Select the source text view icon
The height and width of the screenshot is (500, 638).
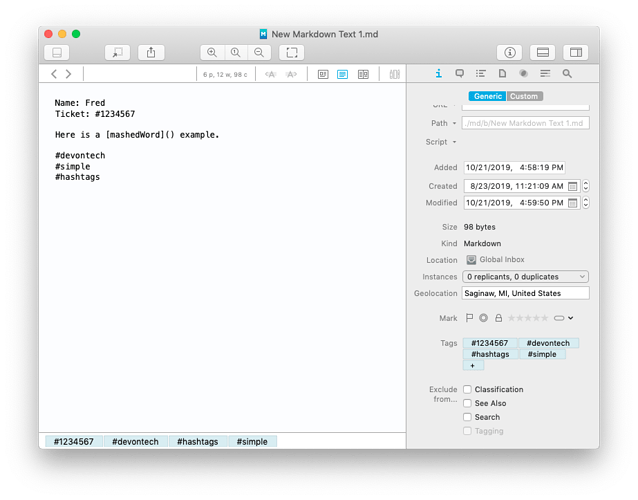tap(343, 74)
